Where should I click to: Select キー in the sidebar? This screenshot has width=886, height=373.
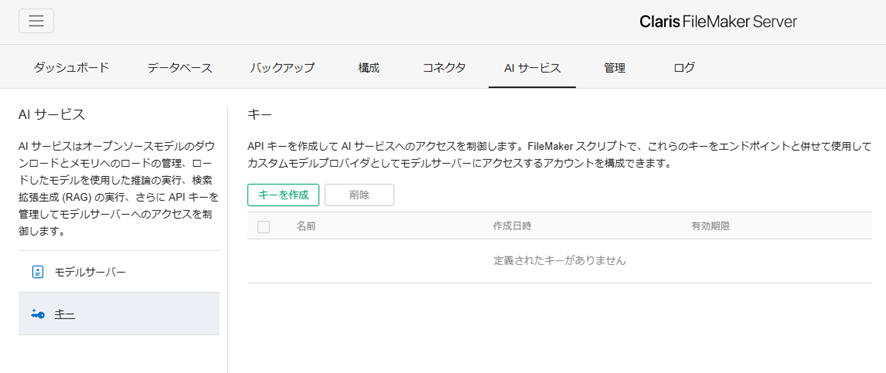click(x=119, y=314)
